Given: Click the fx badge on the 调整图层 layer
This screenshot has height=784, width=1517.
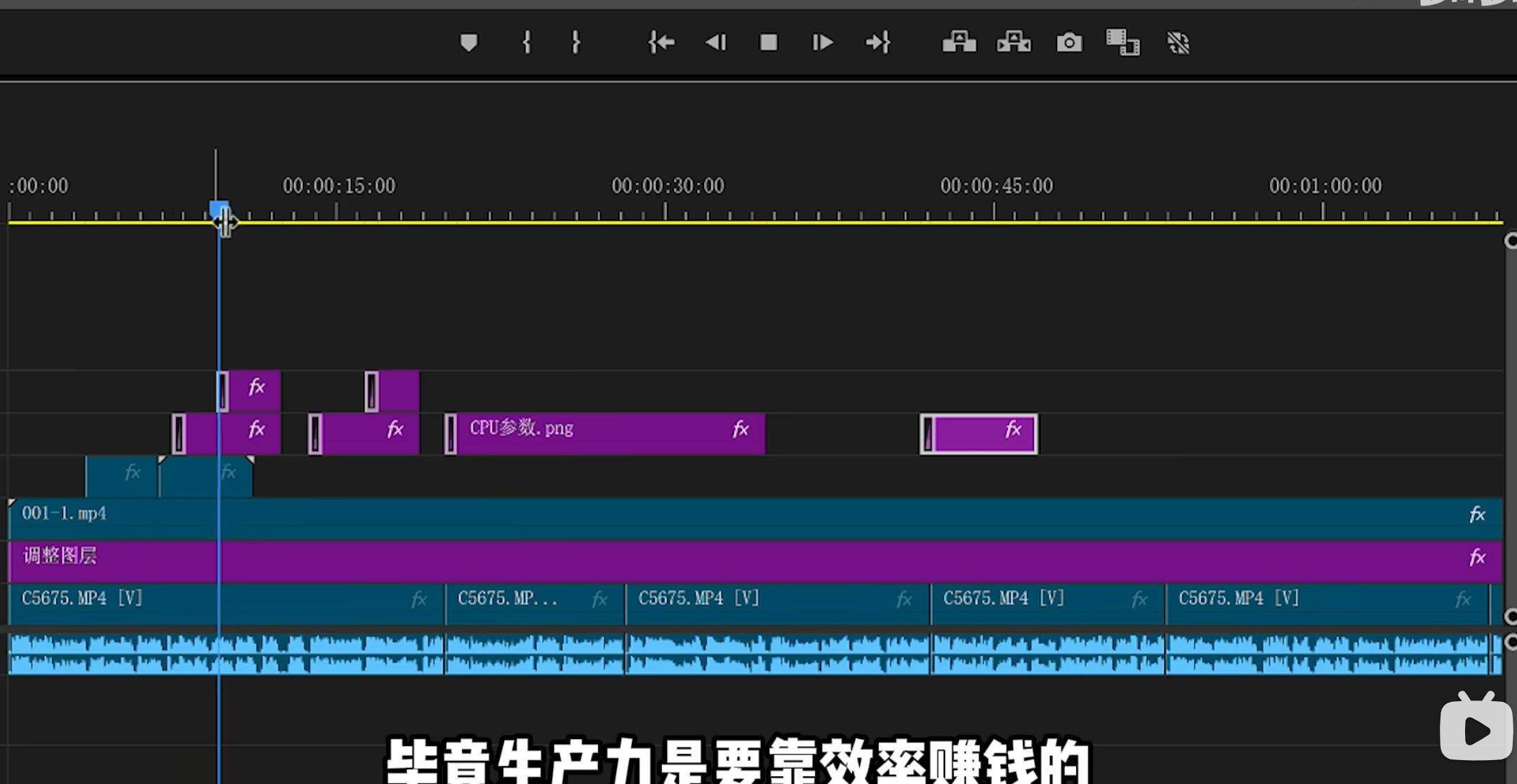Looking at the screenshot, I should pos(1477,558).
